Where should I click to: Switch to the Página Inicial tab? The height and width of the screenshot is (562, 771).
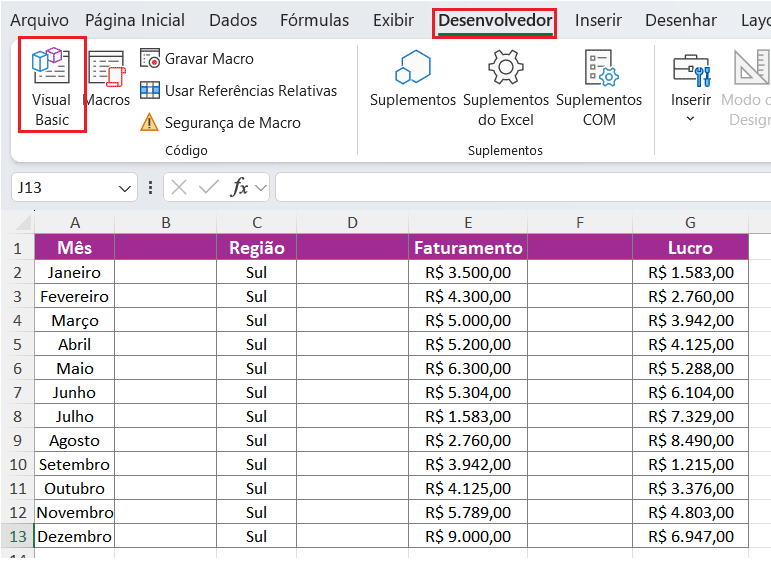tap(135, 20)
